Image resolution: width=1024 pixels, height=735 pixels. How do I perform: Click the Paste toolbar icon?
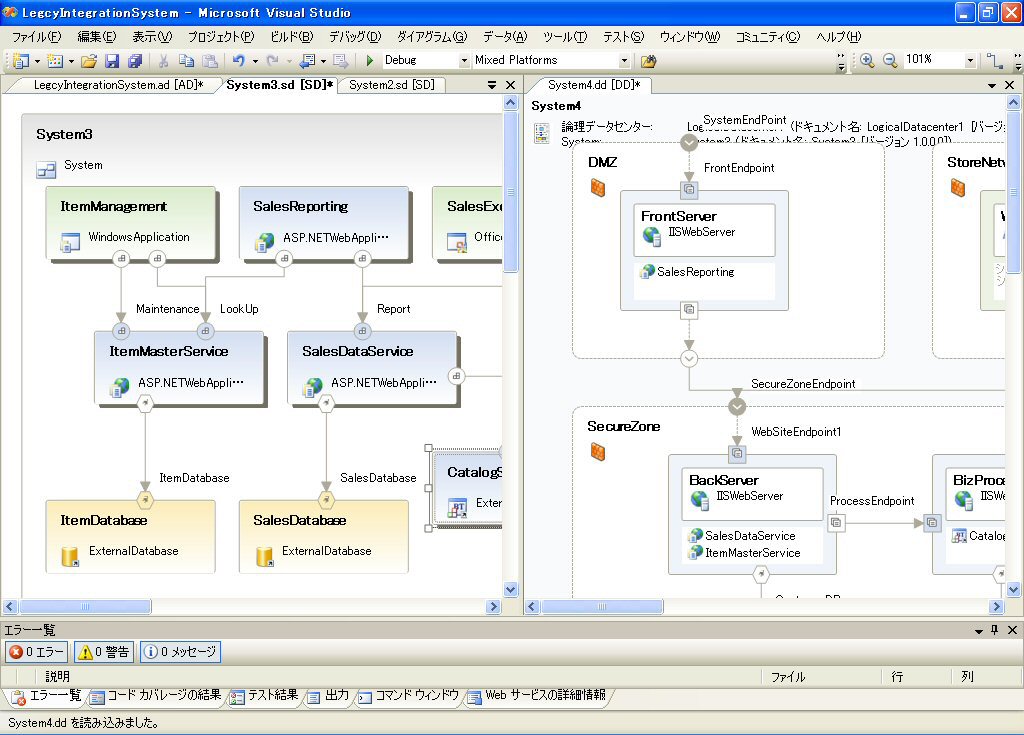click(210, 61)
